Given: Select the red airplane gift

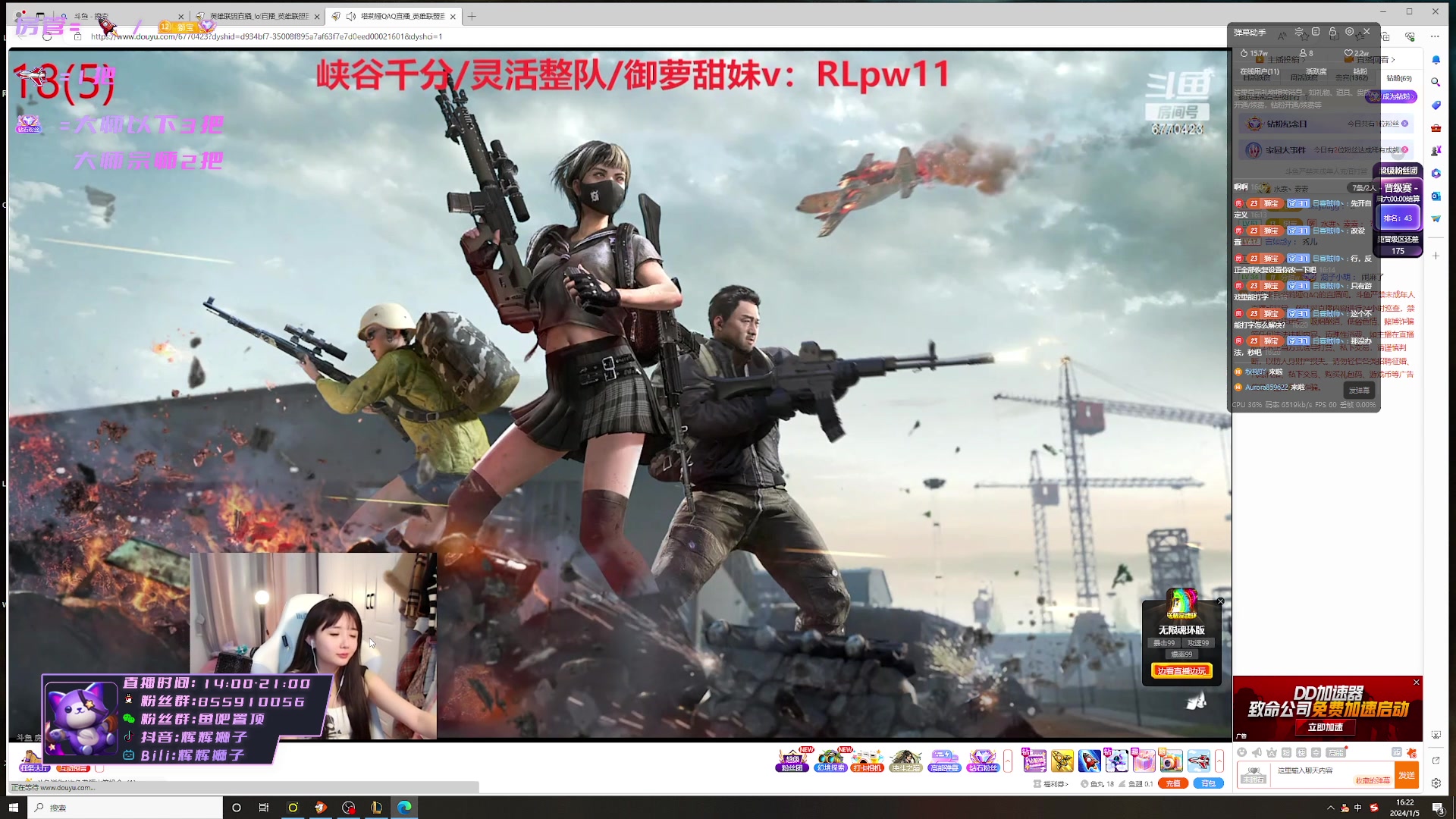Looking at the screenshot, I should pos(1198,760).
